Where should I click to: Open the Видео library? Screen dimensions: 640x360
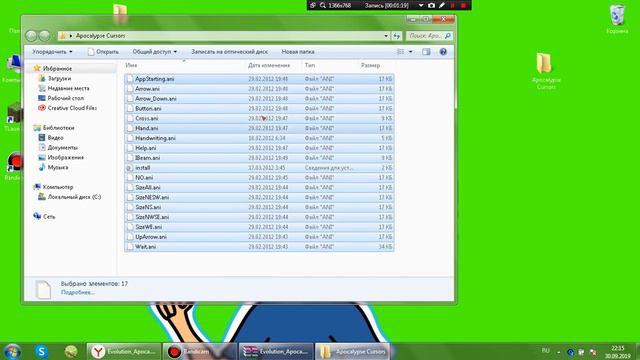tap(55, 138)
